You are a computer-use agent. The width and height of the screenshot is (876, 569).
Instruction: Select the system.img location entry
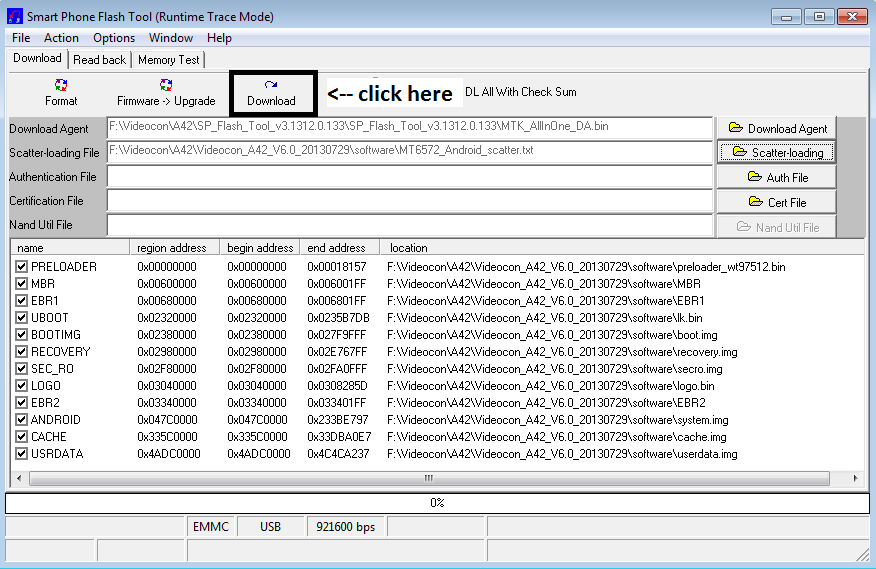click(558, 420)
